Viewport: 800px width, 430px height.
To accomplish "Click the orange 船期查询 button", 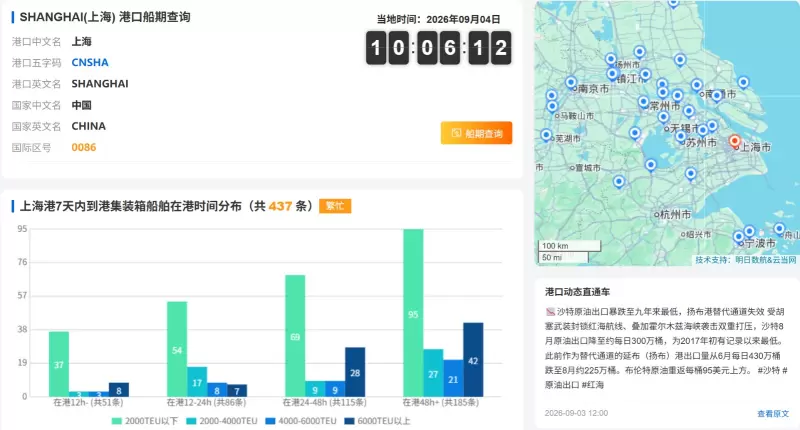I will click(476, 133).
